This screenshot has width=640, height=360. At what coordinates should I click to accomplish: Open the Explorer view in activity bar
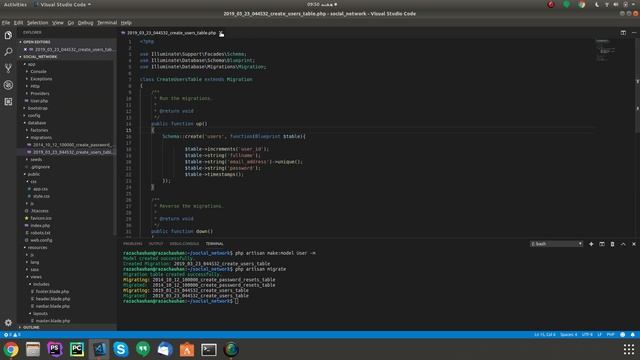point(8,35)
